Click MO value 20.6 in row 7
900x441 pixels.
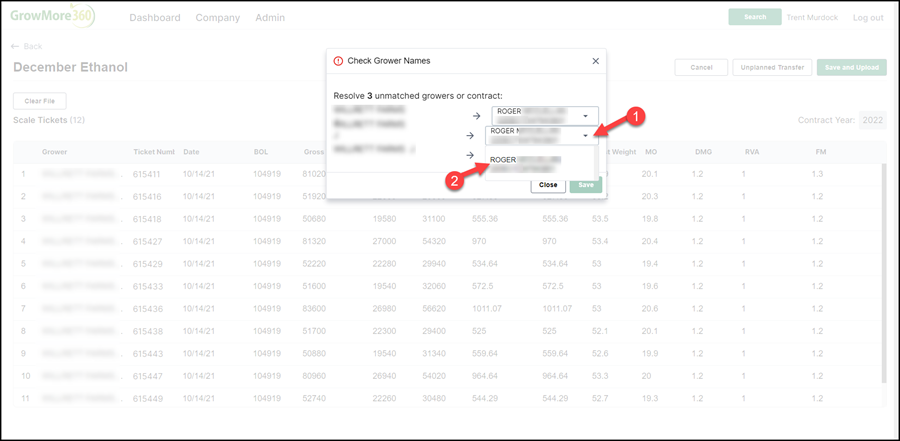[x=650, y=308]
